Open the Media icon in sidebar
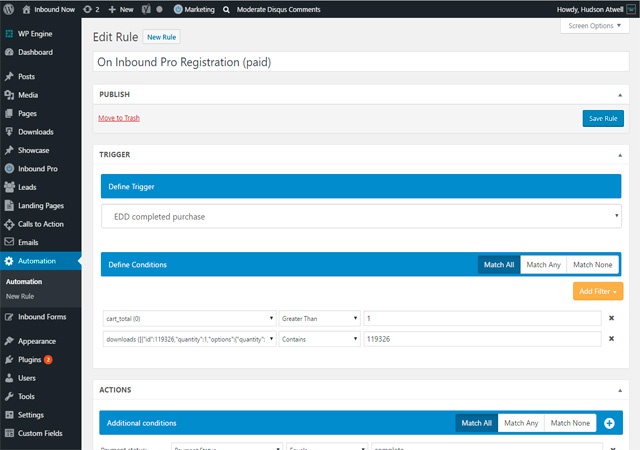Image resolution: width=640 pixels, height=450 pixels. (x=9, y=95)
